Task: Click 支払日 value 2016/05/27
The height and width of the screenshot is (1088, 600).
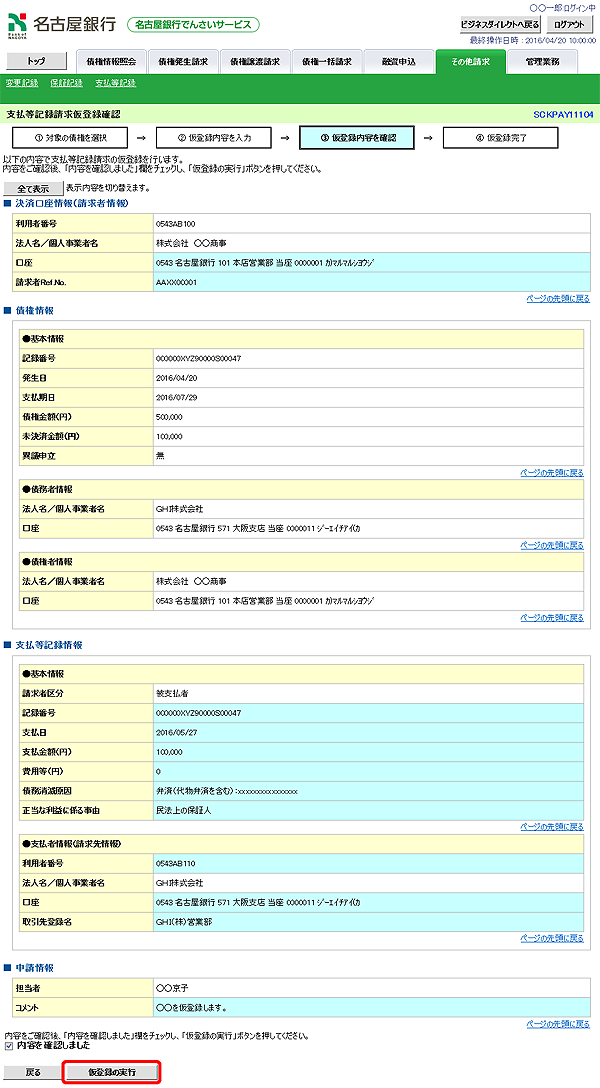Action: [x=177, y=732]
